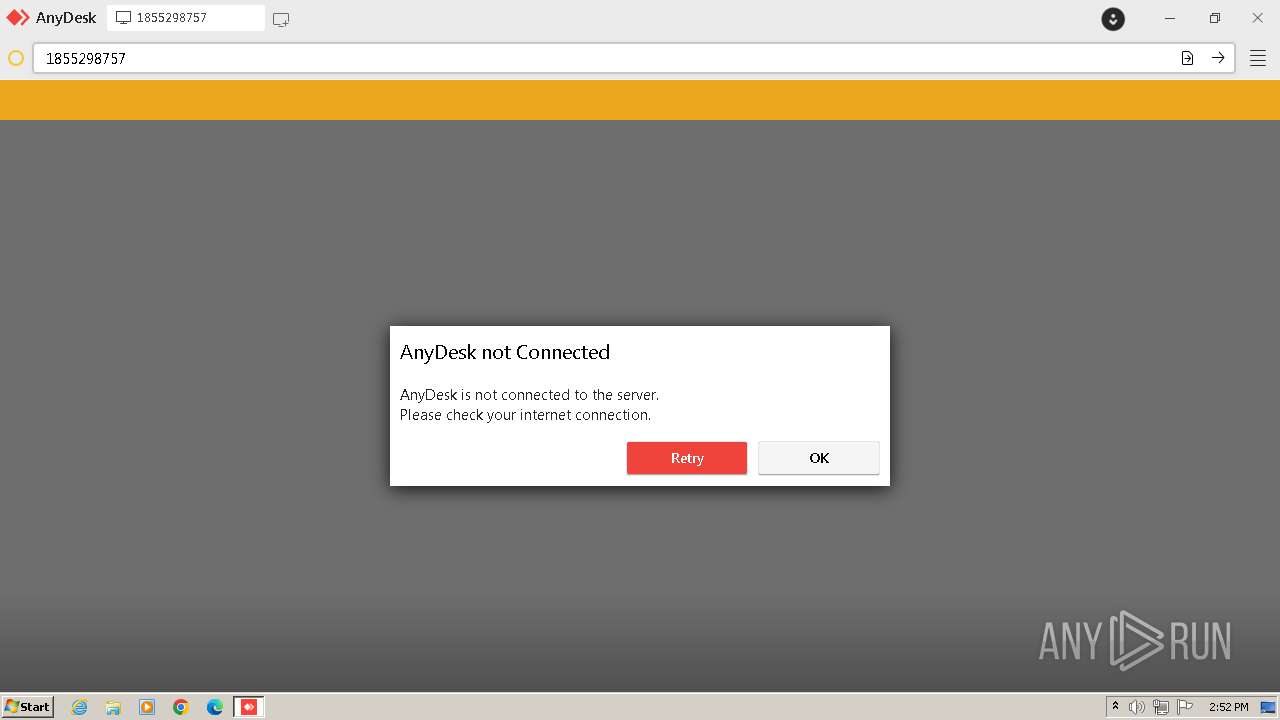
Task: Click the red Retry button
Action: [x=687, y=458]
